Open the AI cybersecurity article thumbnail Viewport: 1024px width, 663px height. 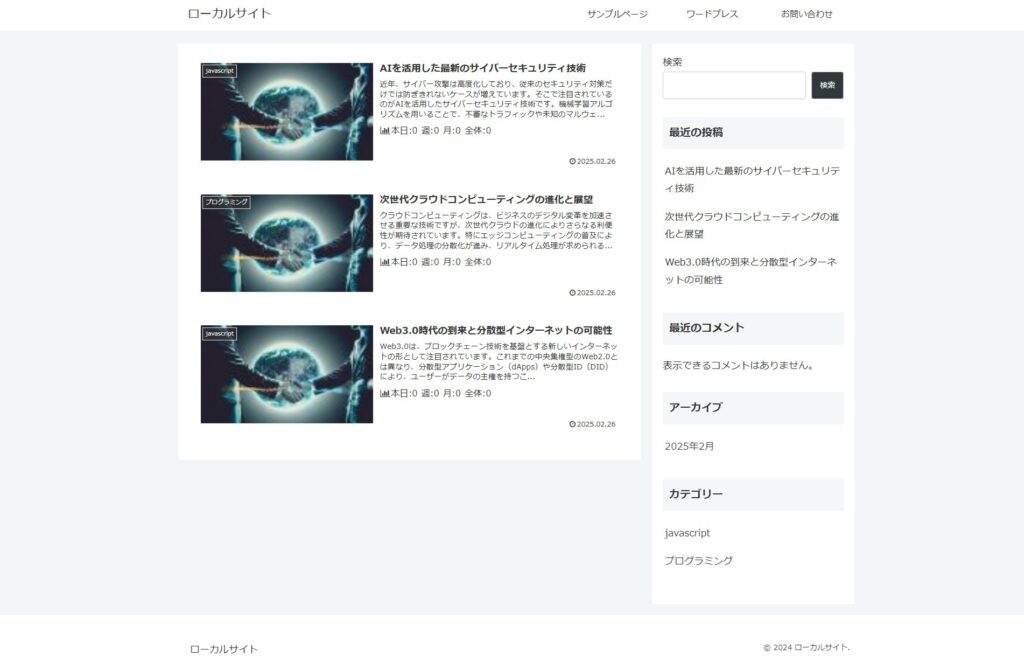[x=286, y=112]
